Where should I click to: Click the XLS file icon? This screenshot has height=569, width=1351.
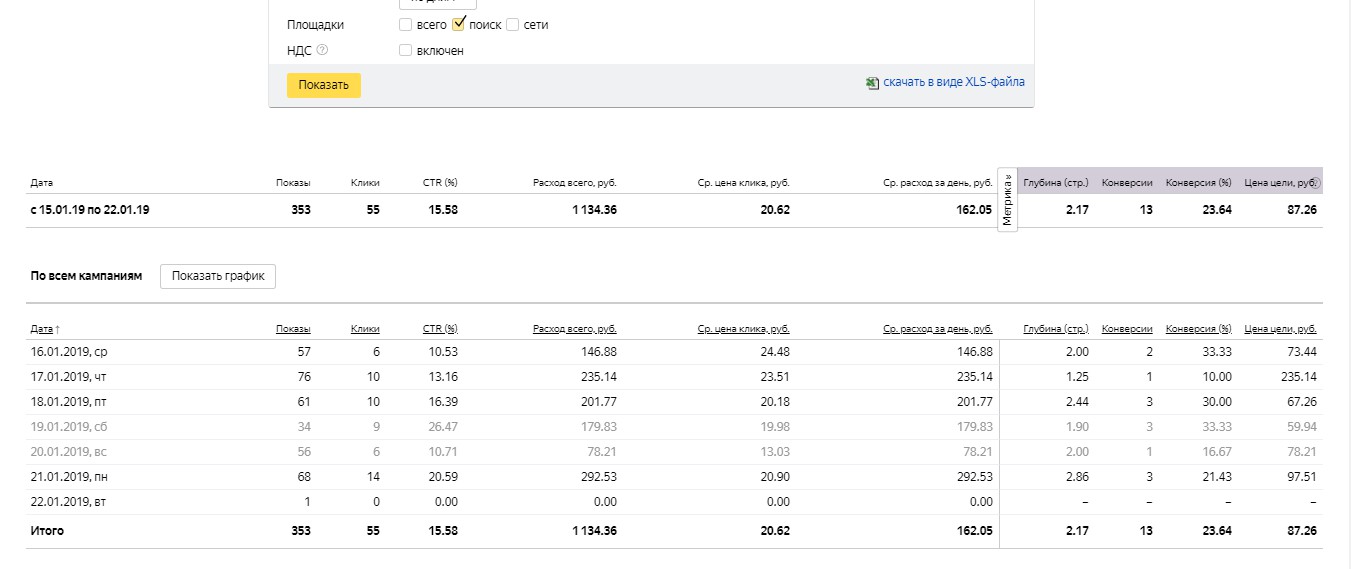[x=872, y=84]
